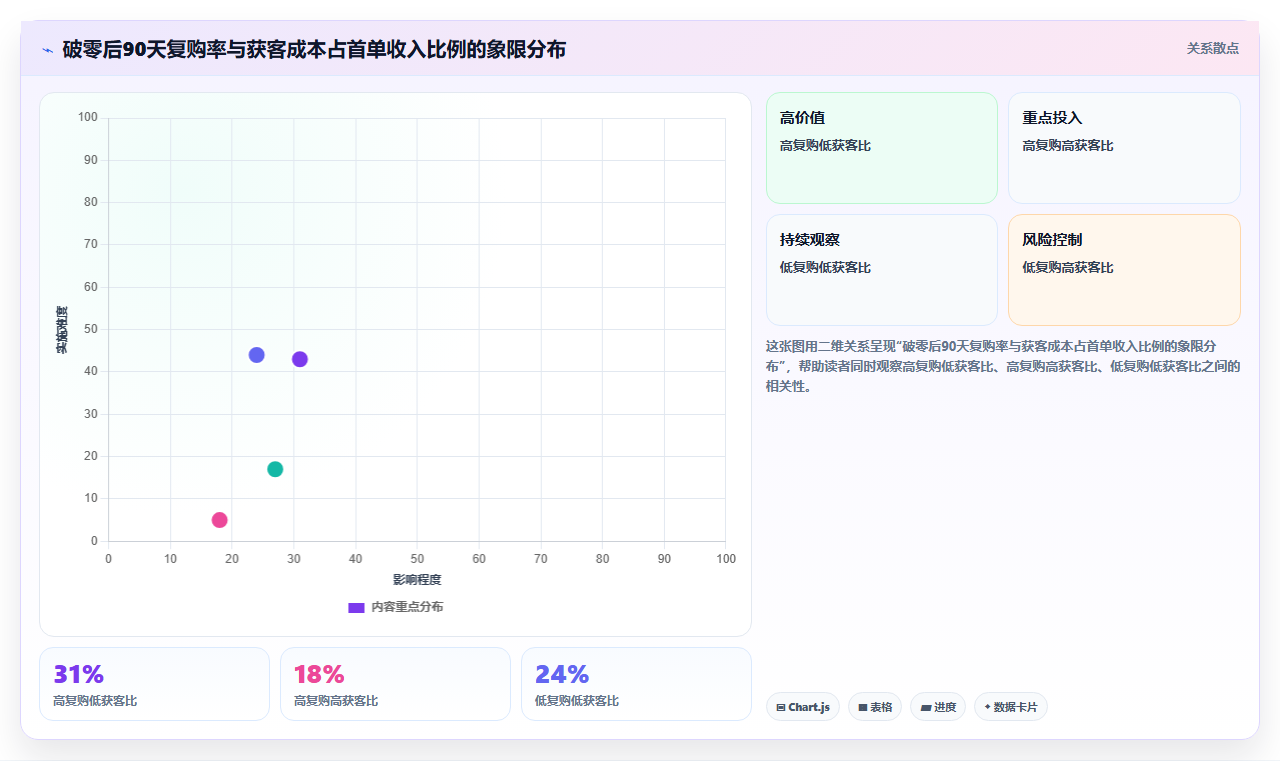
Task: Select the 进度 tag chip
Action: pos(938,707)
